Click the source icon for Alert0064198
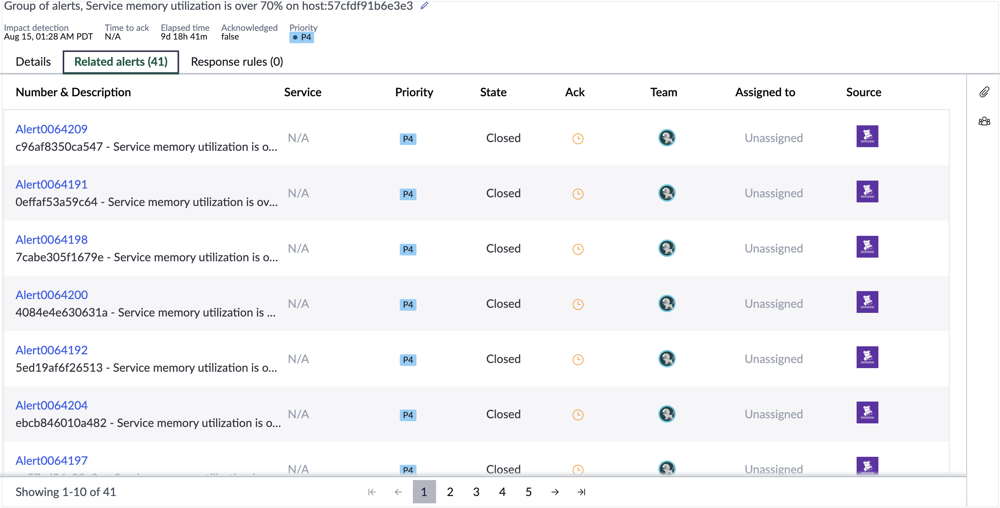The image size is (1000, 508). click(867, 247)
